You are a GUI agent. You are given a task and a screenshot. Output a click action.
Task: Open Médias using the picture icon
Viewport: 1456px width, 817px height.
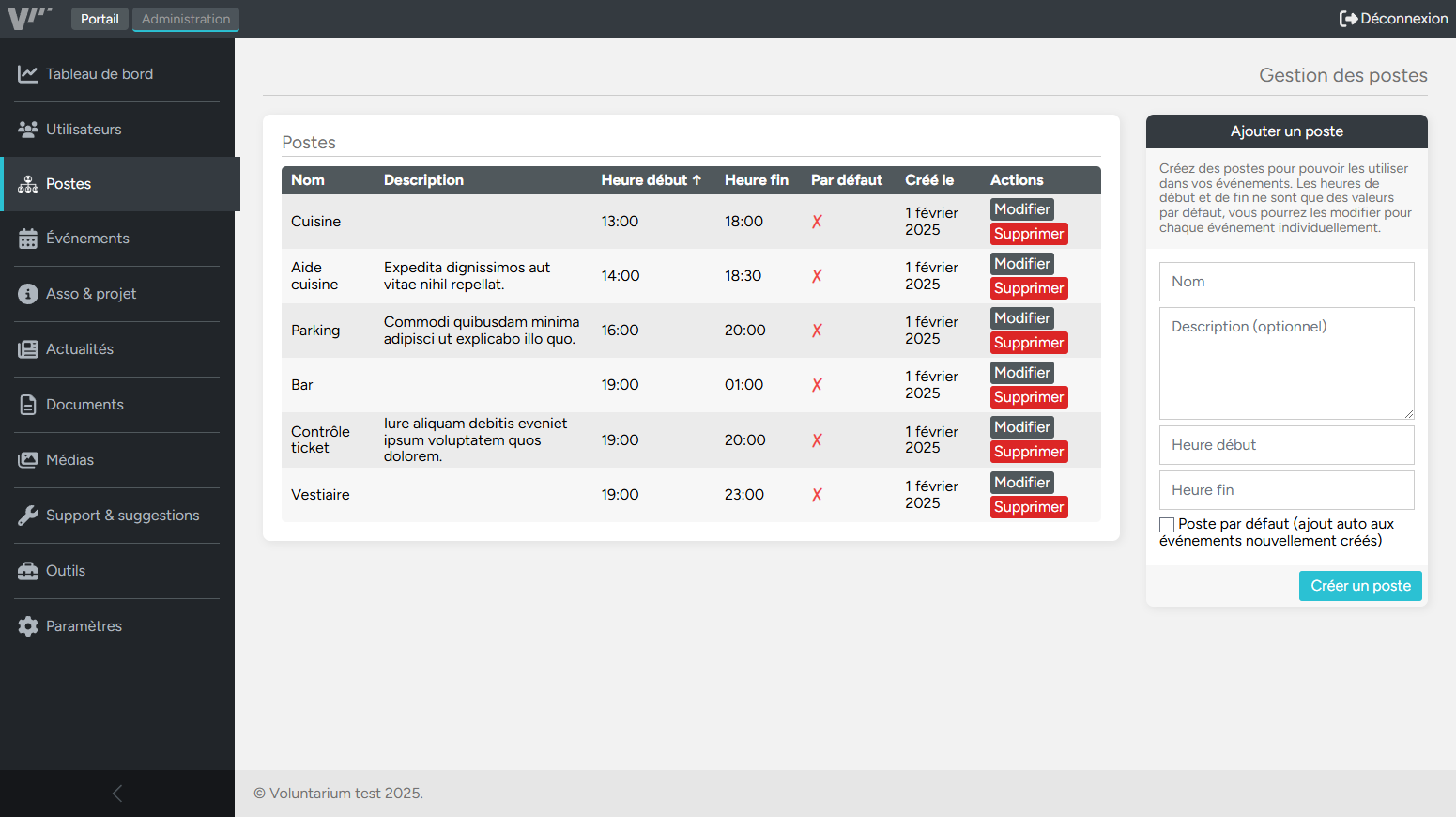pos(26,459)
